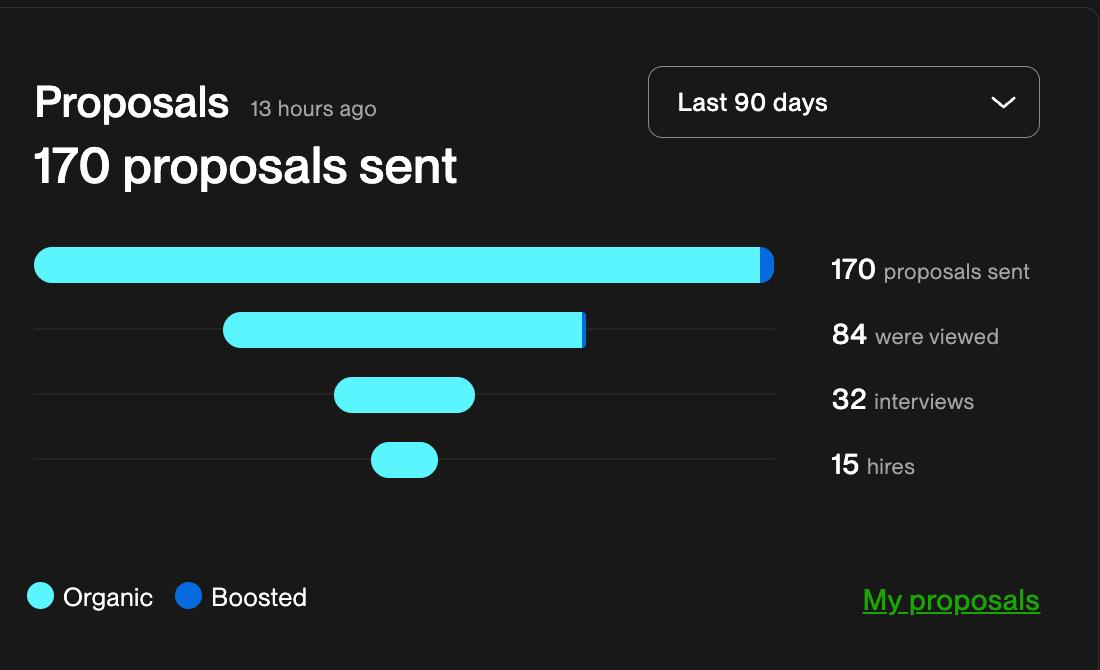Click the 13 hours ago timestamp
The image size is (1100, 670).
point(313,108)
